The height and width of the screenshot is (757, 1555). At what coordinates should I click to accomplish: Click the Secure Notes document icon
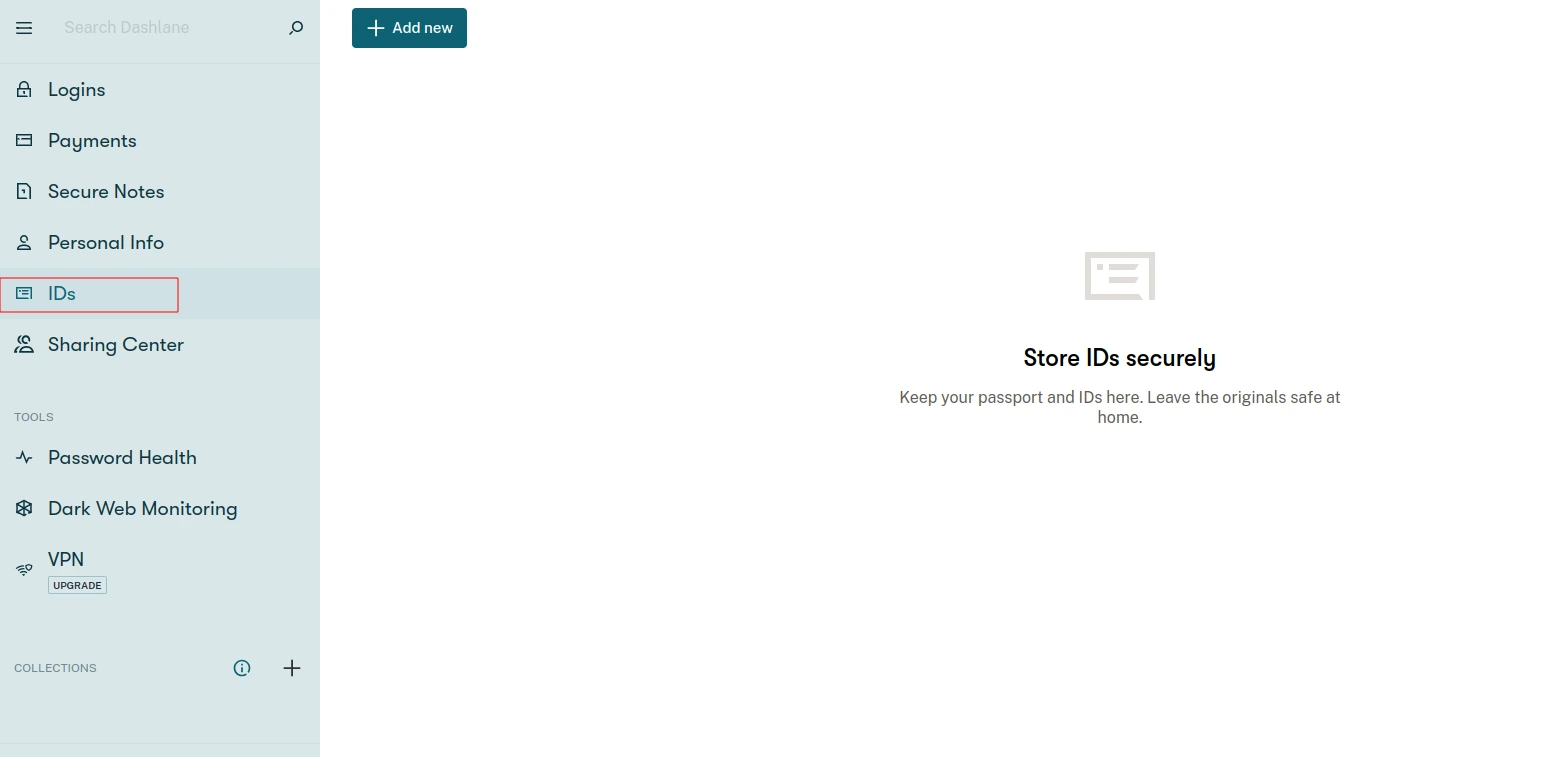point(24,192)
